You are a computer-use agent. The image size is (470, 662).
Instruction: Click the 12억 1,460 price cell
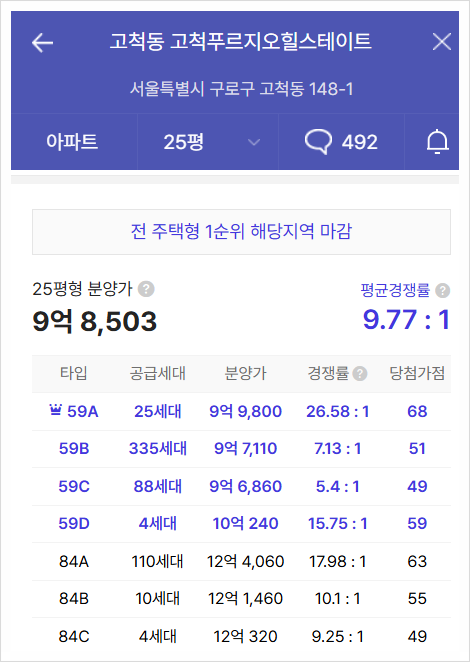click(x=245, y=599)
